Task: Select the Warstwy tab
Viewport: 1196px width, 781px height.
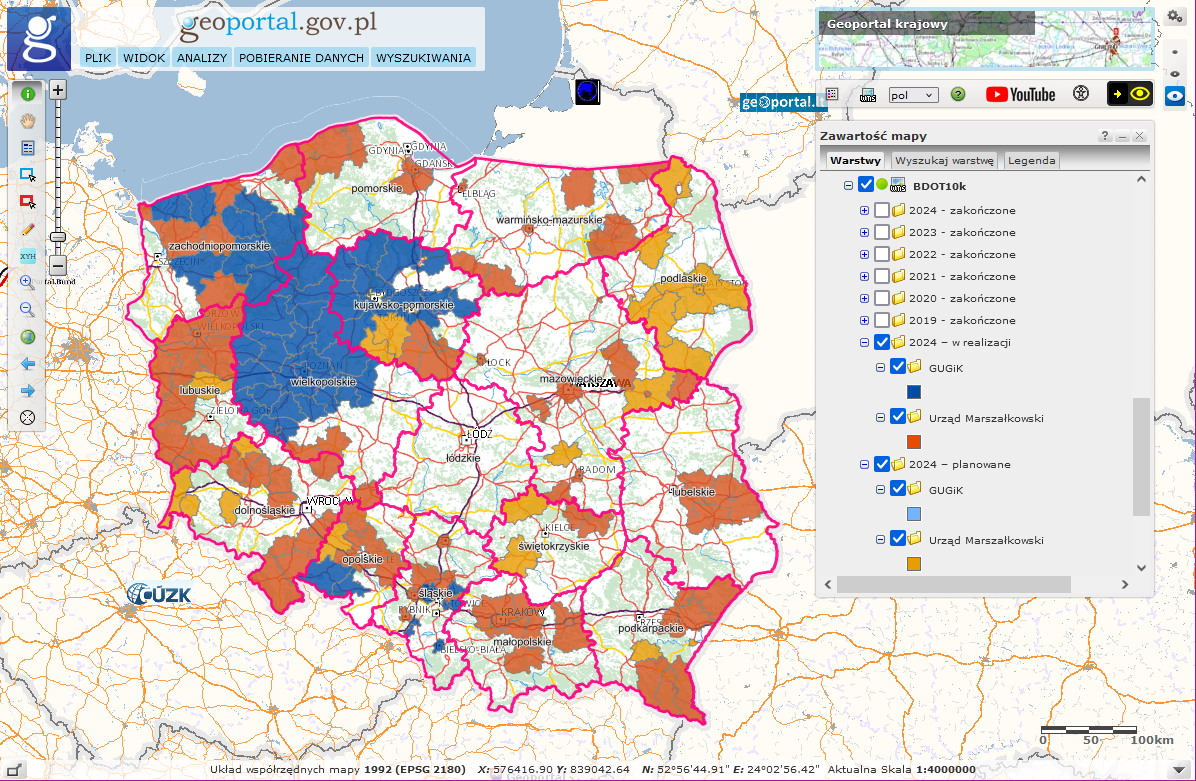Action: [855, 160]
